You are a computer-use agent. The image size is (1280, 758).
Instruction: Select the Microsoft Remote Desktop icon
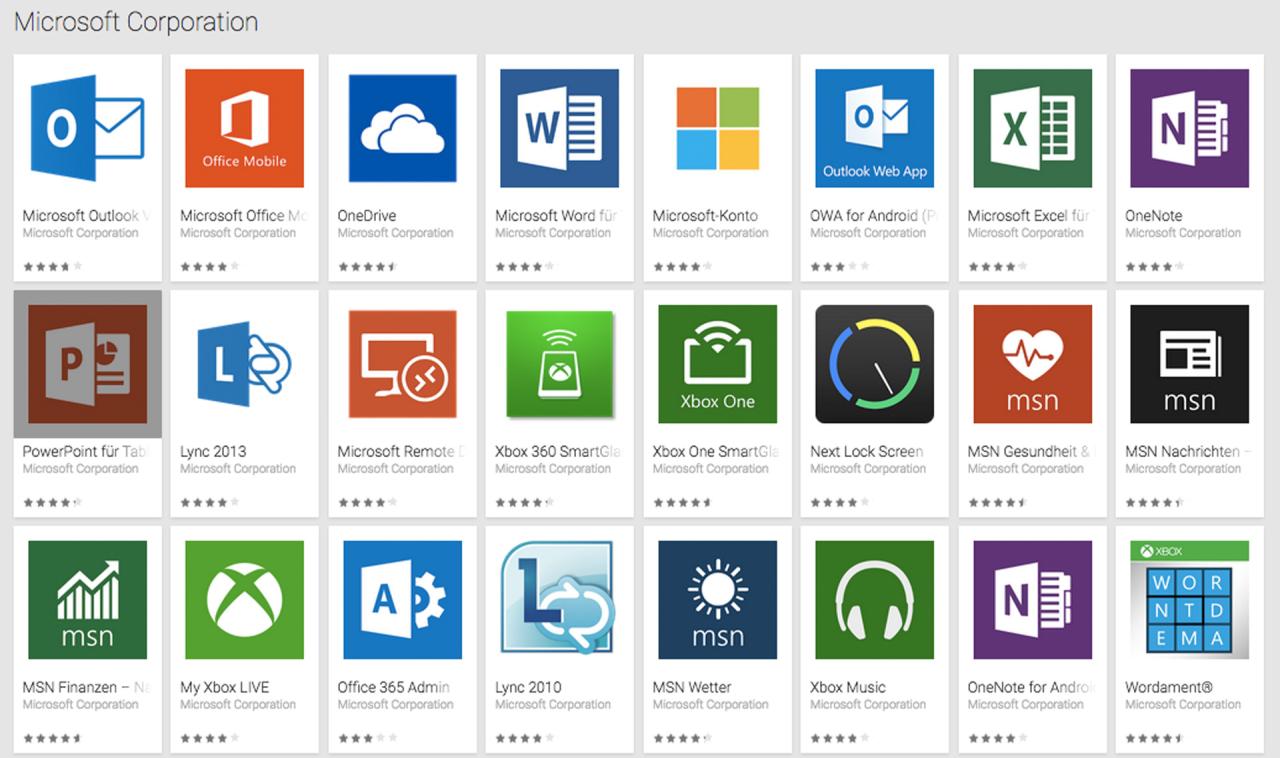point(402,364)
